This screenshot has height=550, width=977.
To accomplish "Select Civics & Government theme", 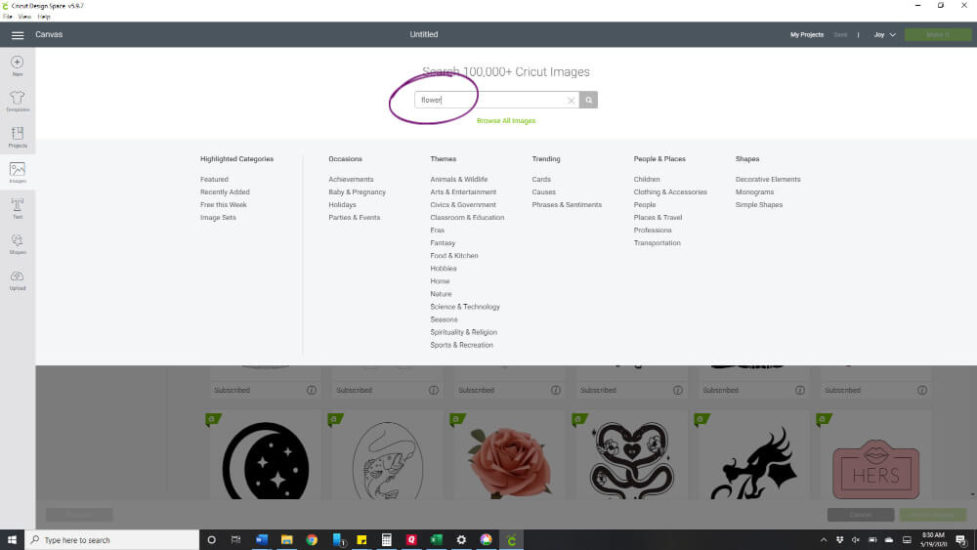I will 463,205.
